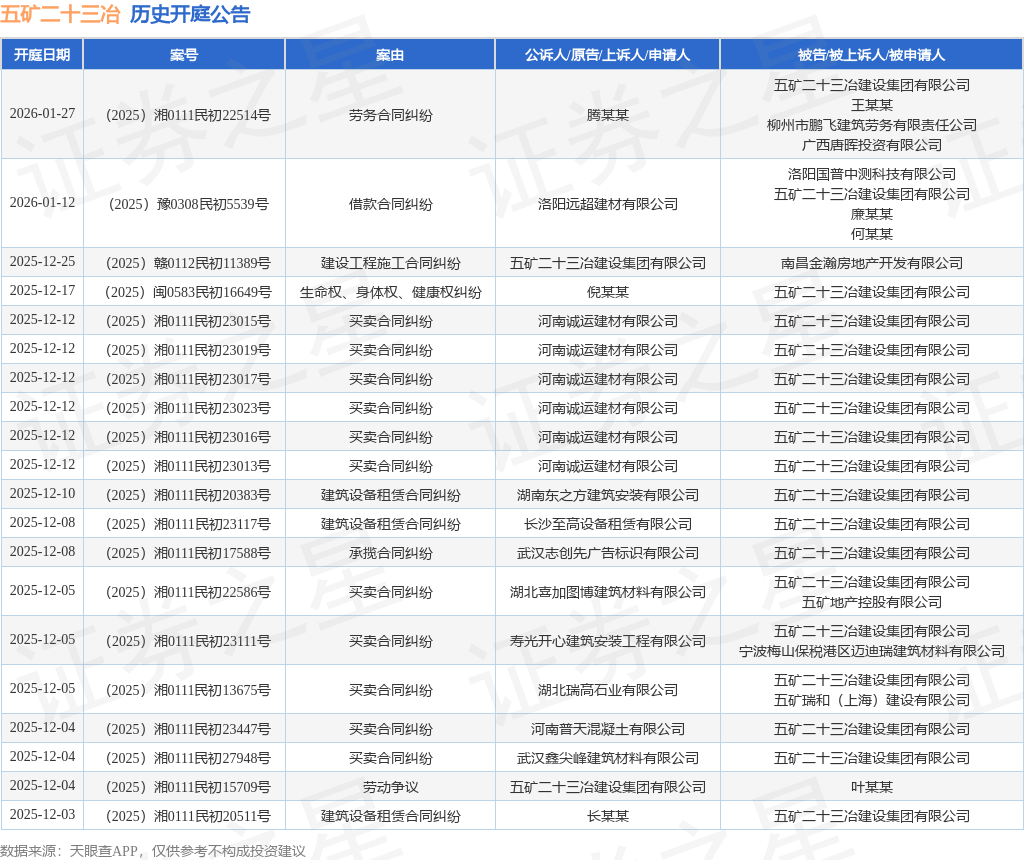1024x860 pixels.
Task: Select date cell 2026-01-12
Action: [42, 202]
